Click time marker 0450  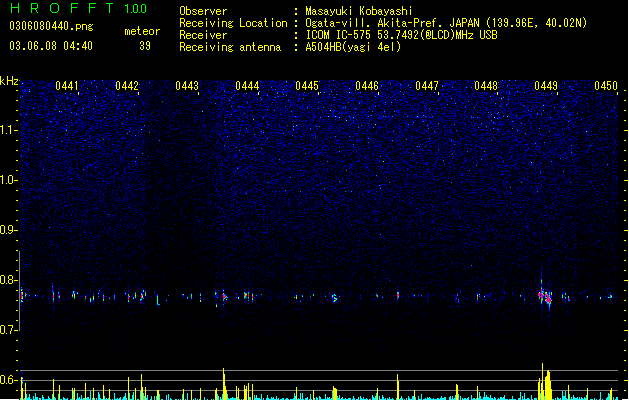pos(606,86)
